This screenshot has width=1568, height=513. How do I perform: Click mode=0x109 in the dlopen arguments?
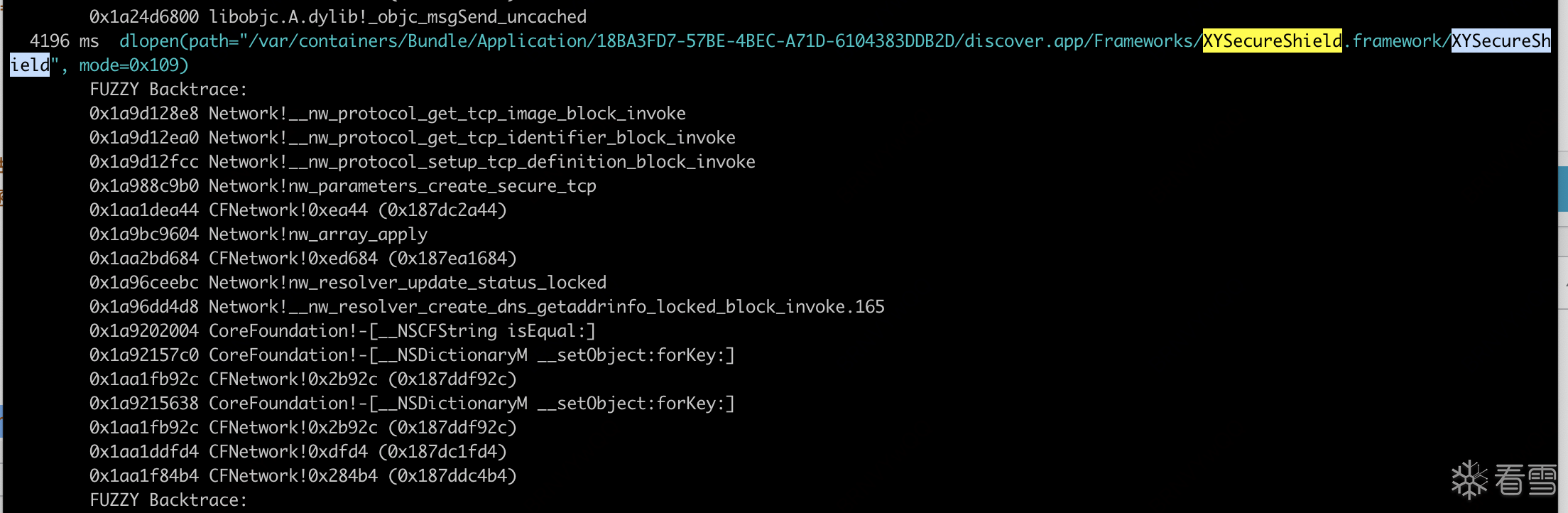[134, 65]
